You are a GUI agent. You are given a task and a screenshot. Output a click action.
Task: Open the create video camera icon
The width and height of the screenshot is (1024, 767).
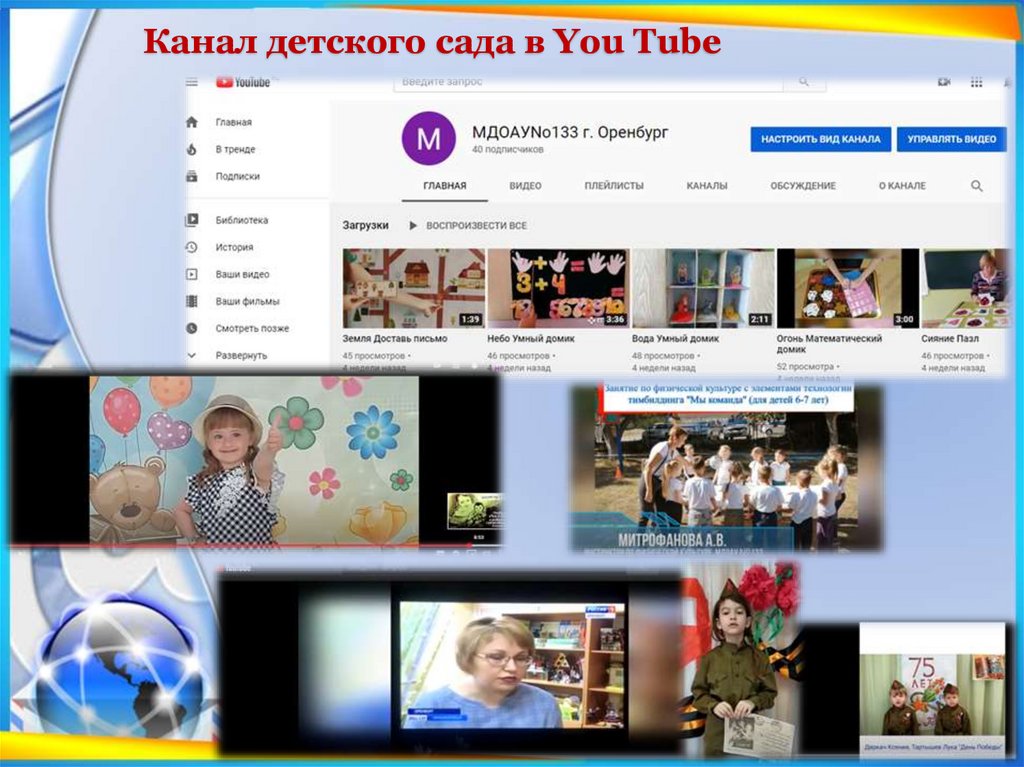coord(944,82)
